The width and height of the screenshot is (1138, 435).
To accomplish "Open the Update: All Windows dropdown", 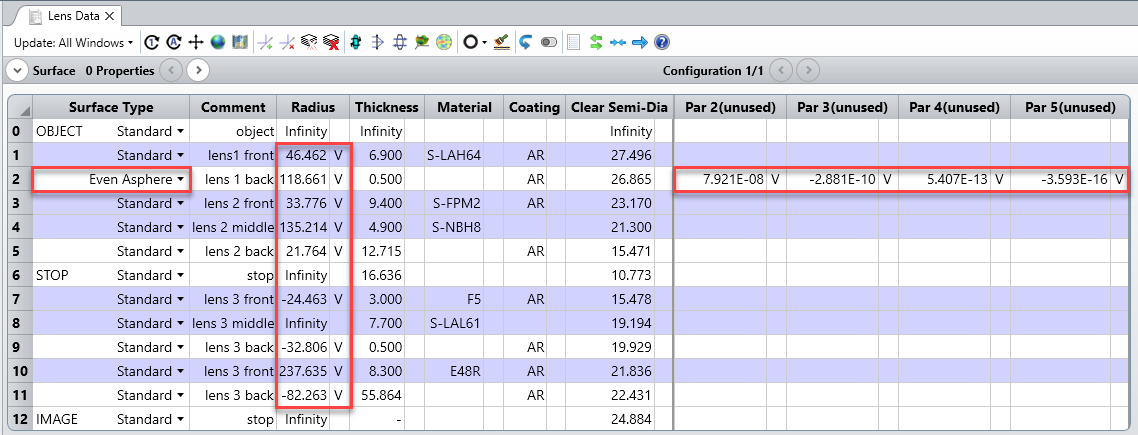I will (x=73, y=43).
